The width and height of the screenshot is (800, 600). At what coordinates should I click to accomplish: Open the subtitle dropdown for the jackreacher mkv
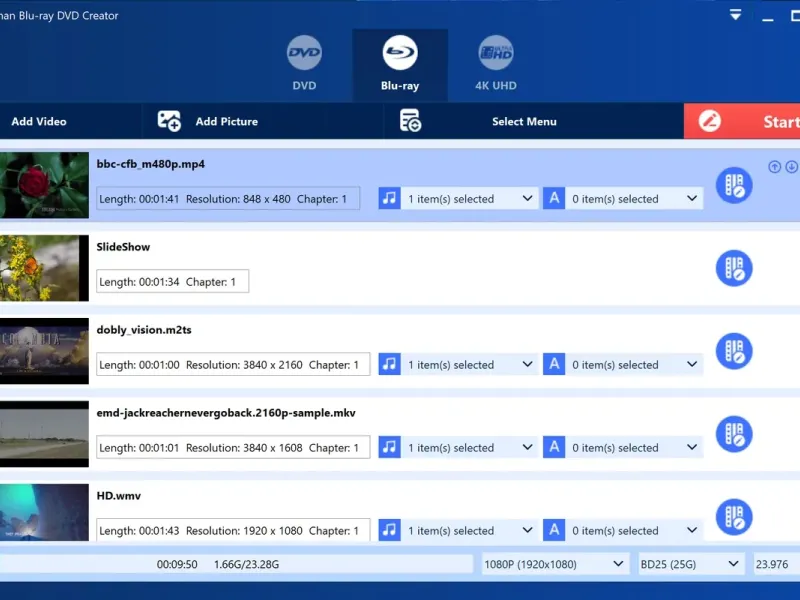coord(634,447)
